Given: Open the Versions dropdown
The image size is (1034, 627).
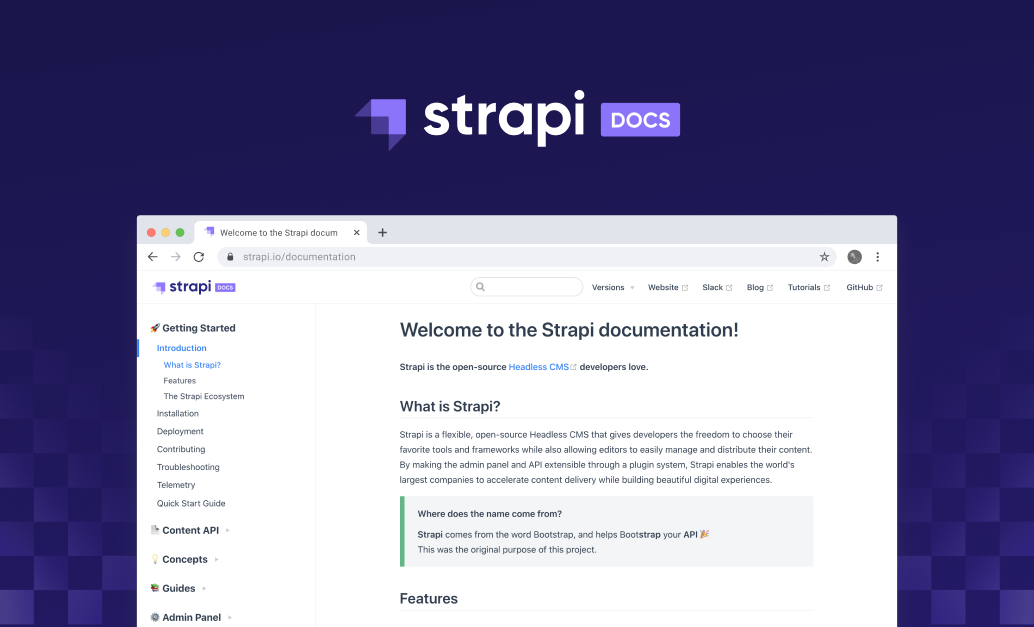Looking at the screenshot, I should 612,288.
